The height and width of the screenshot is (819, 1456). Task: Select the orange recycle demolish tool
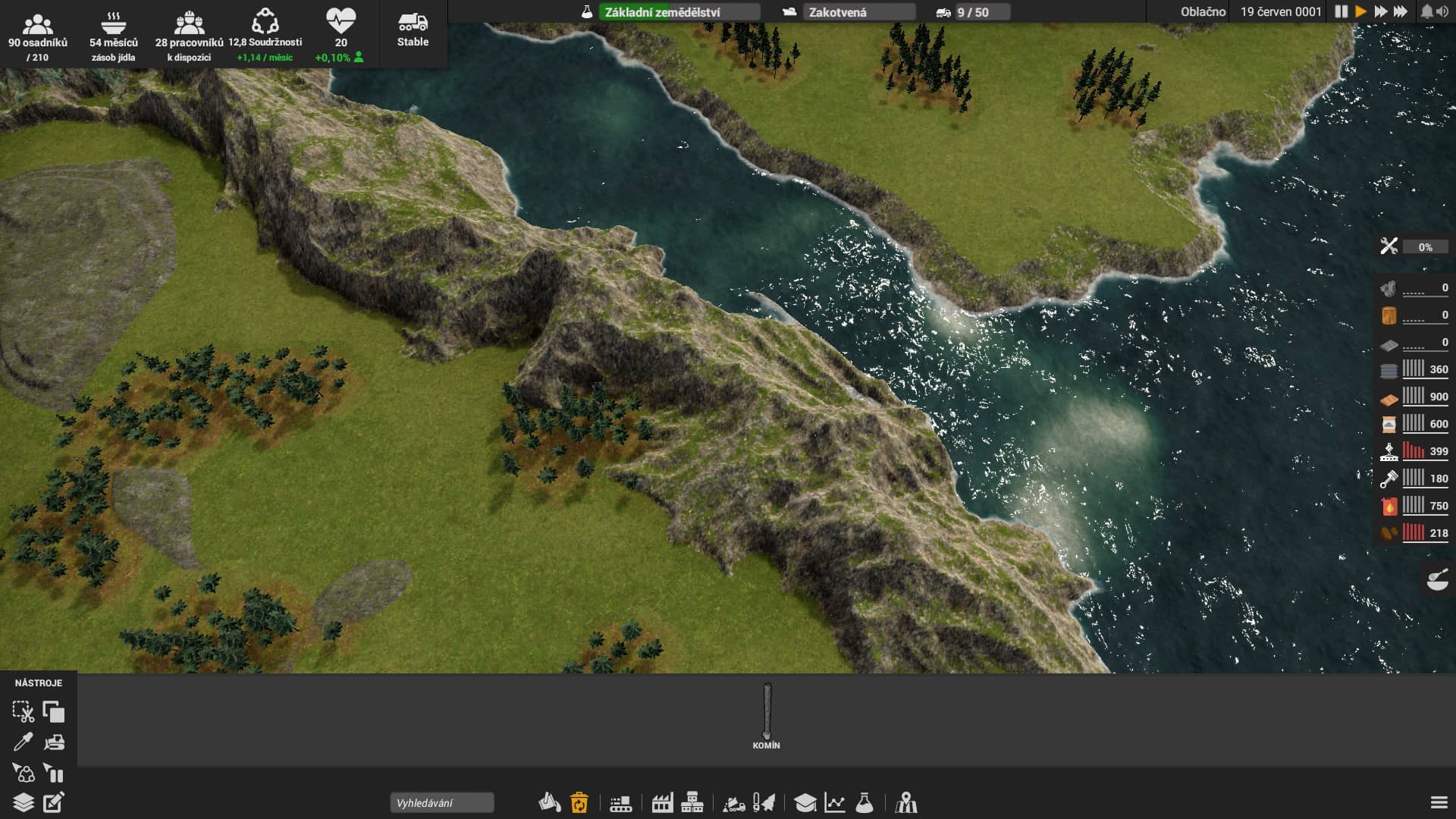[x=579, y=802]
